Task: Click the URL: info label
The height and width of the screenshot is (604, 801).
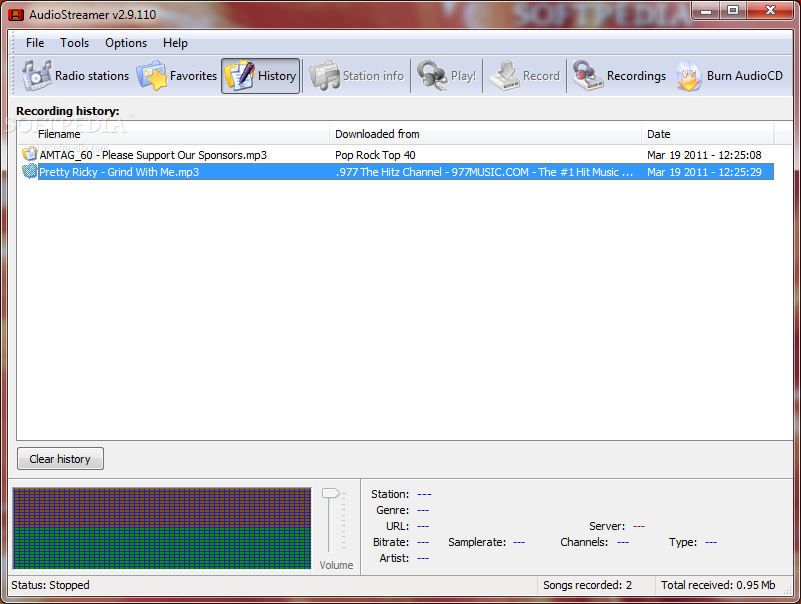Action: pos(397,526)
